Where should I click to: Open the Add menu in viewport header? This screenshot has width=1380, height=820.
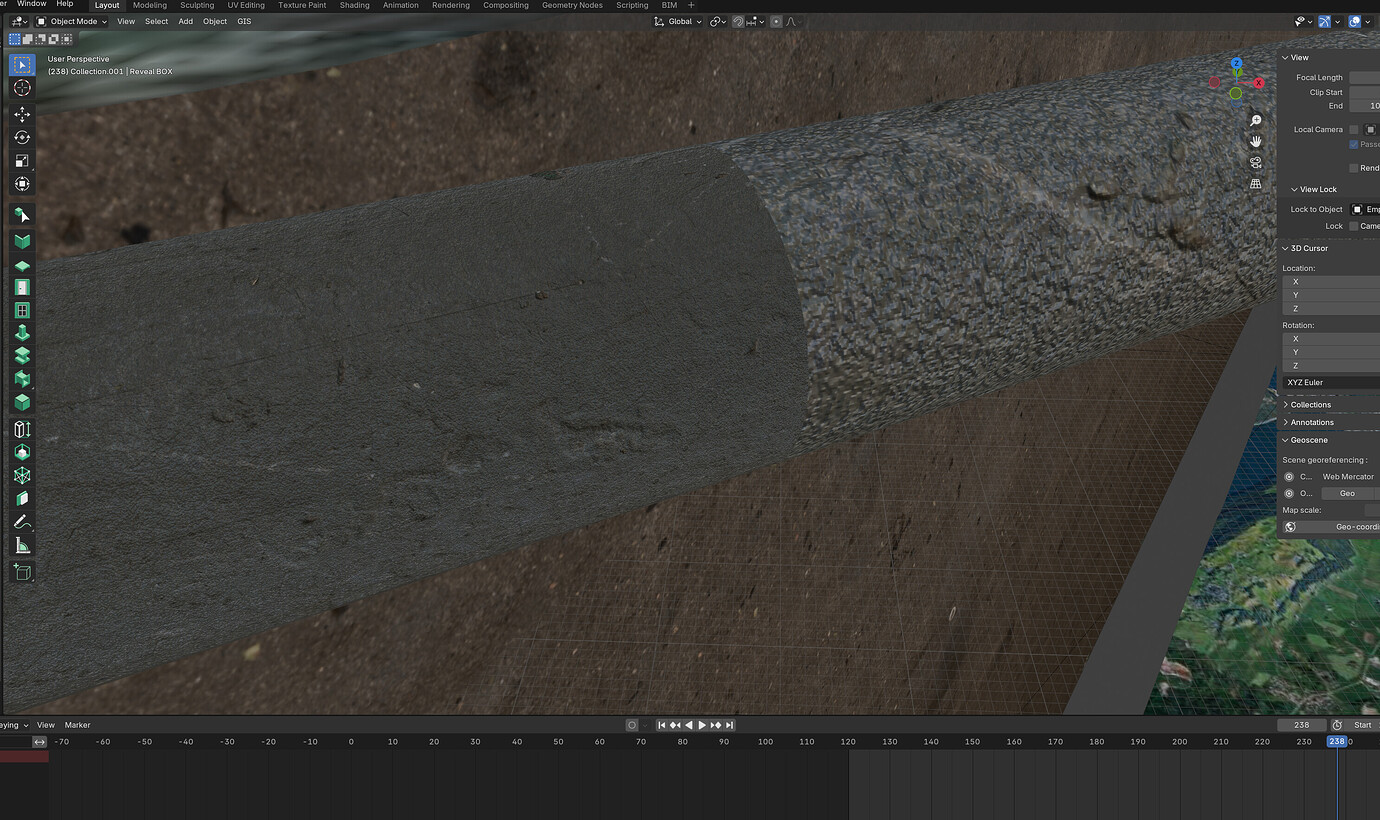[186, 21]
